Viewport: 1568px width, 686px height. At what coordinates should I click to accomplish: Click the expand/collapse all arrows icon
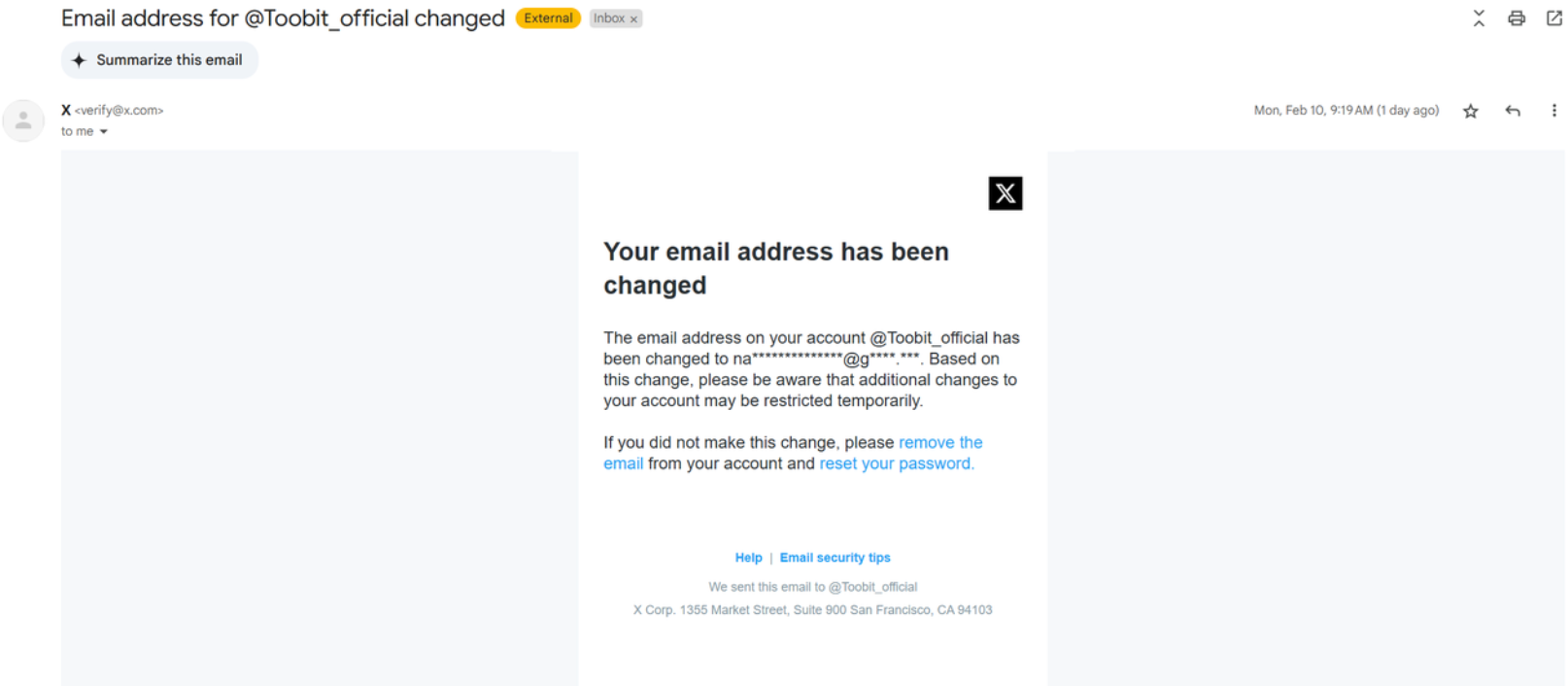click(1479, 18)
